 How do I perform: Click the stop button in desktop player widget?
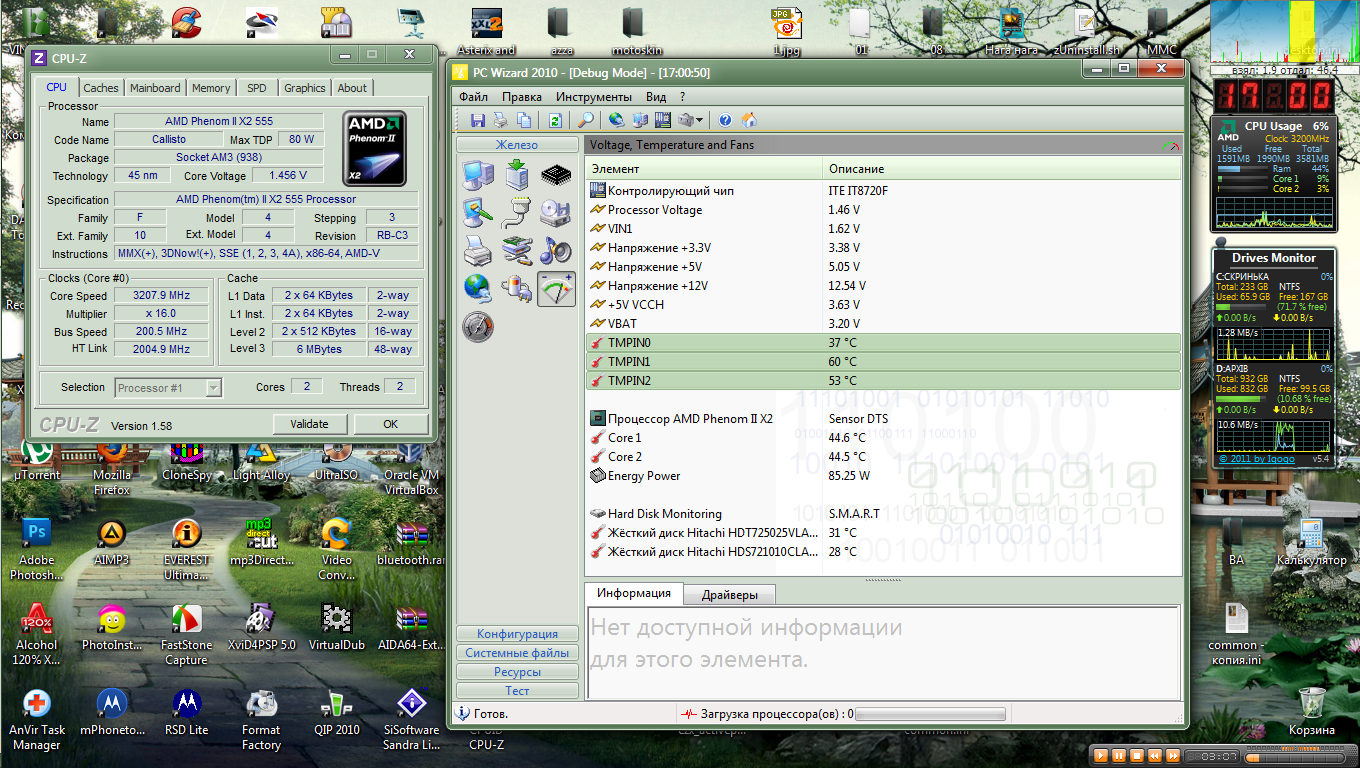pos(1138,755)
